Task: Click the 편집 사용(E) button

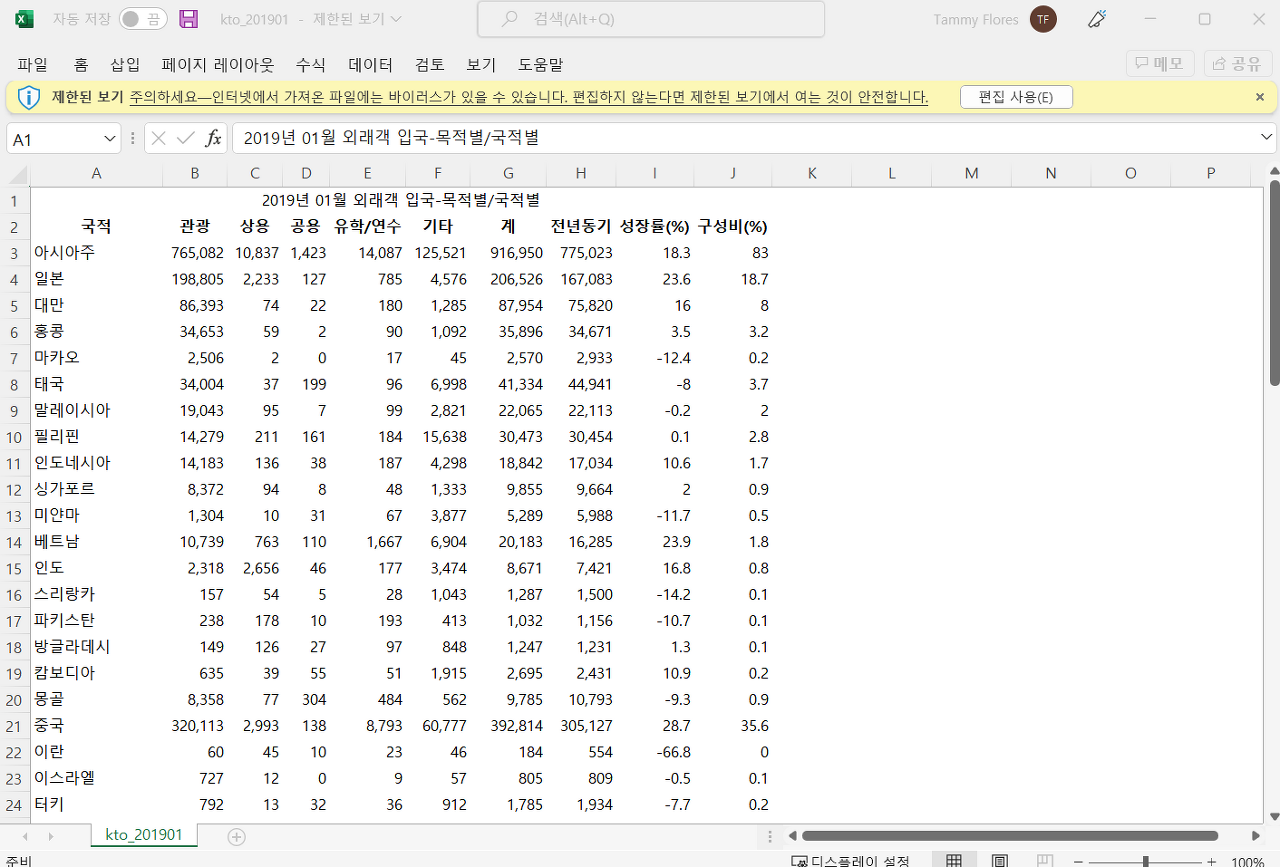Action: pyautogui.click(x=1016, y=97)
